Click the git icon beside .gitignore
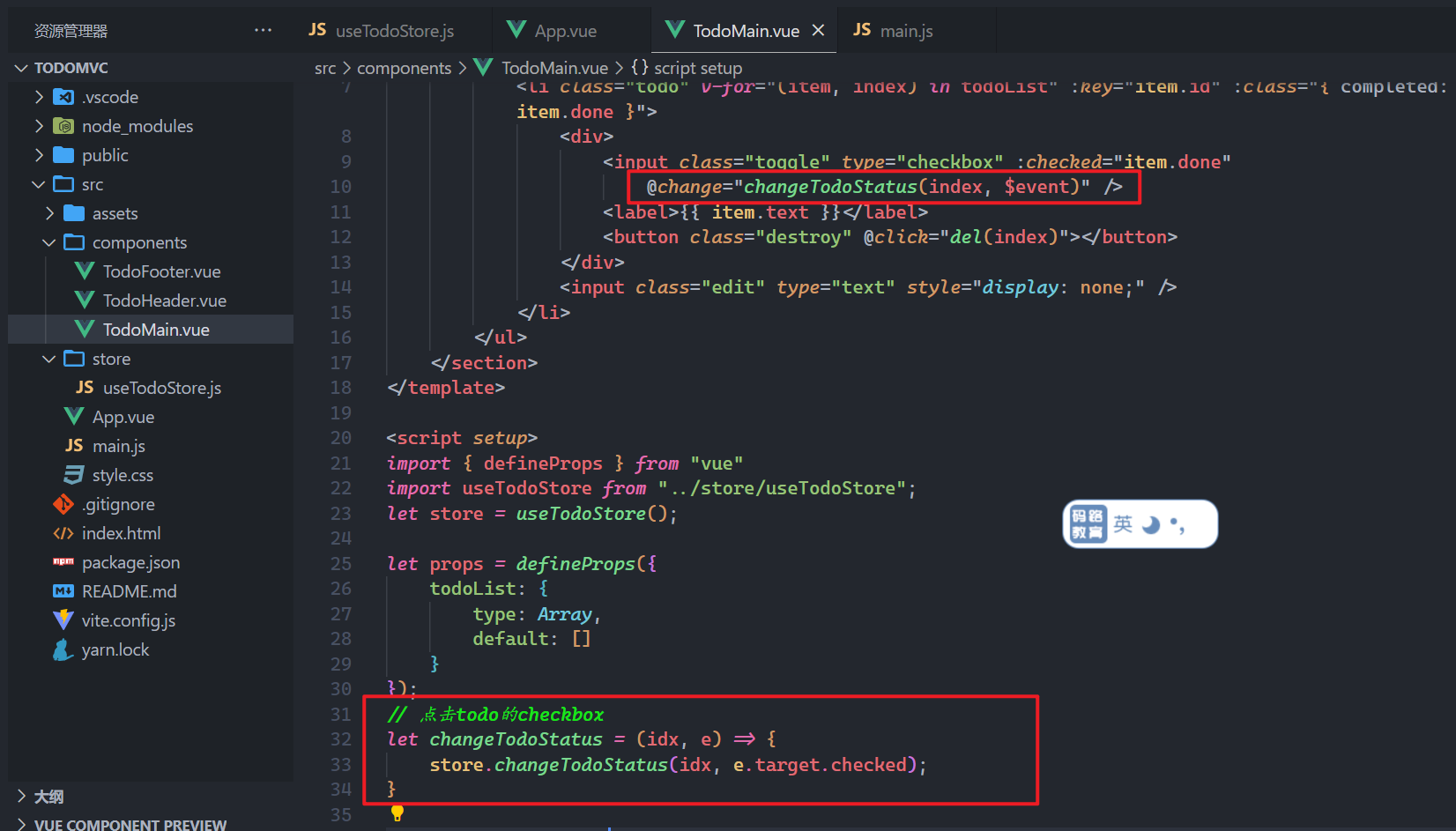 (63, 504)
